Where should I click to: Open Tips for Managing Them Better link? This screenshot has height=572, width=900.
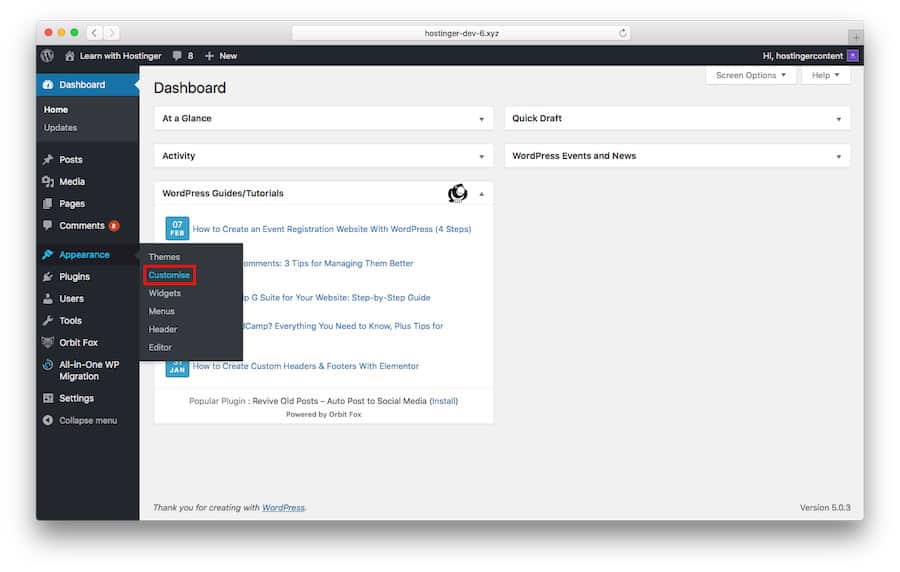[327, 263]
